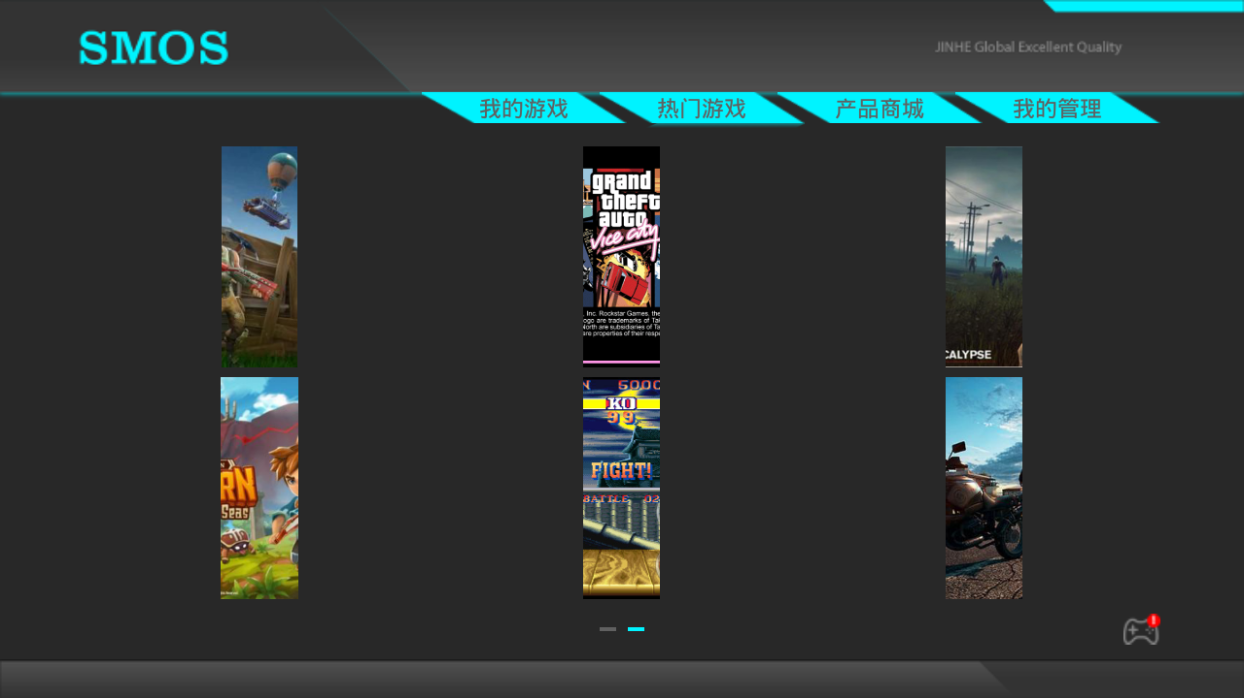Open the 我的游戏 tab
The image size is (1244, 698).
point(523,108)
